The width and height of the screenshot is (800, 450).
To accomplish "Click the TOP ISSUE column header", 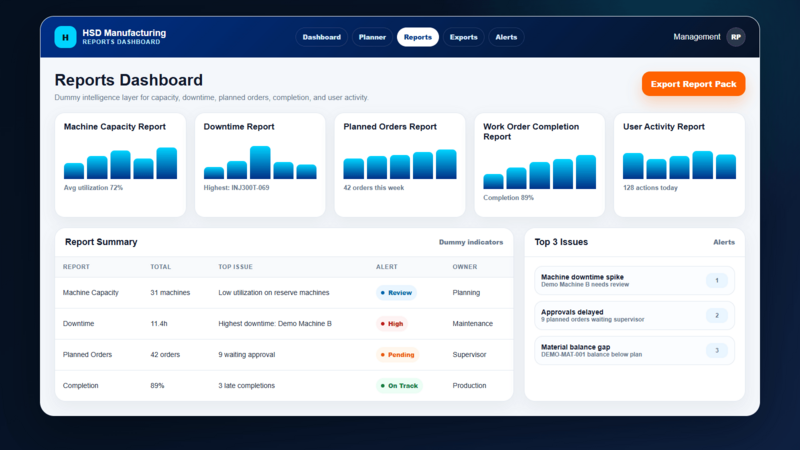I will 235,267.
